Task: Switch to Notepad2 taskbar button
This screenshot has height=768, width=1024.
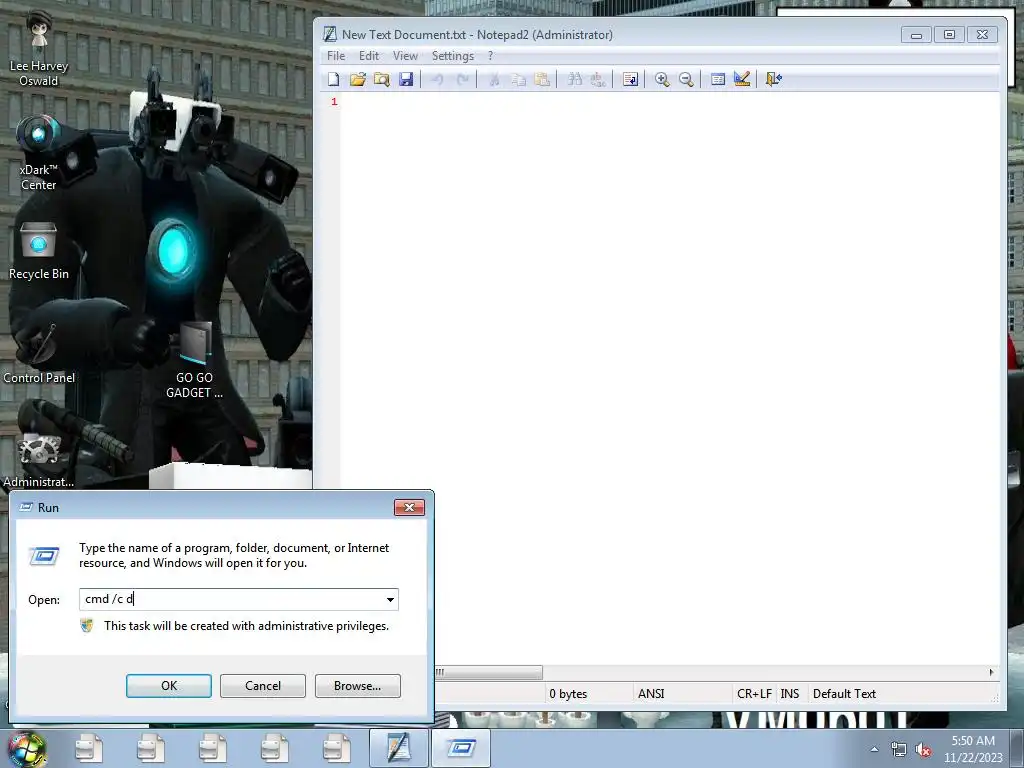Action: (x=398, y=748)
